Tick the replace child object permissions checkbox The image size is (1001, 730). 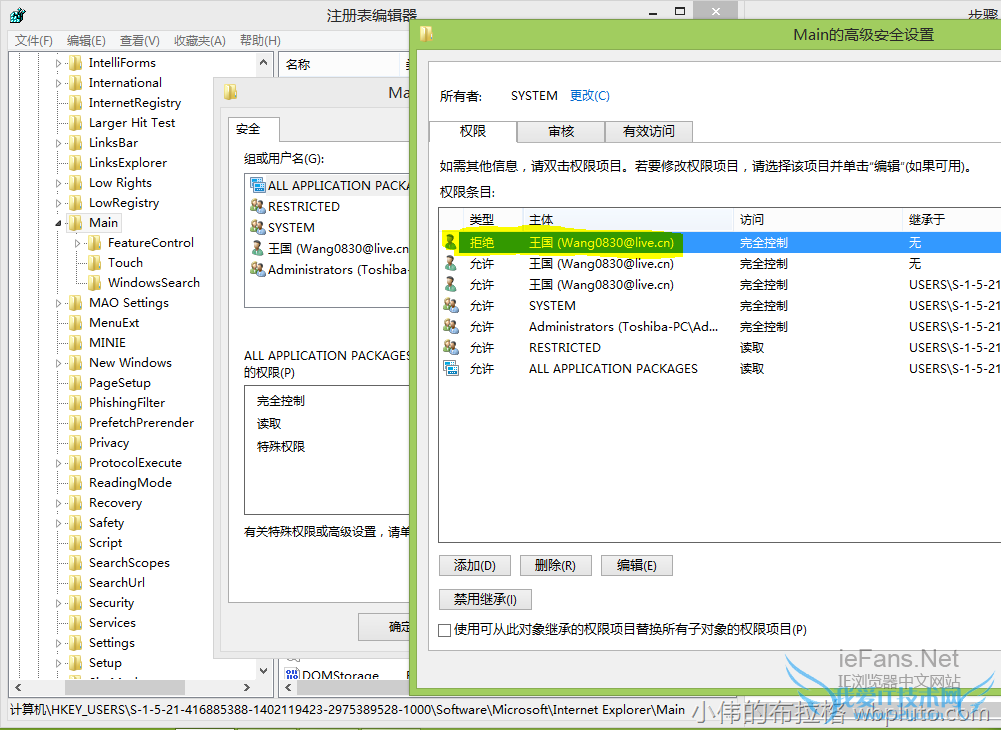[445, 630]
